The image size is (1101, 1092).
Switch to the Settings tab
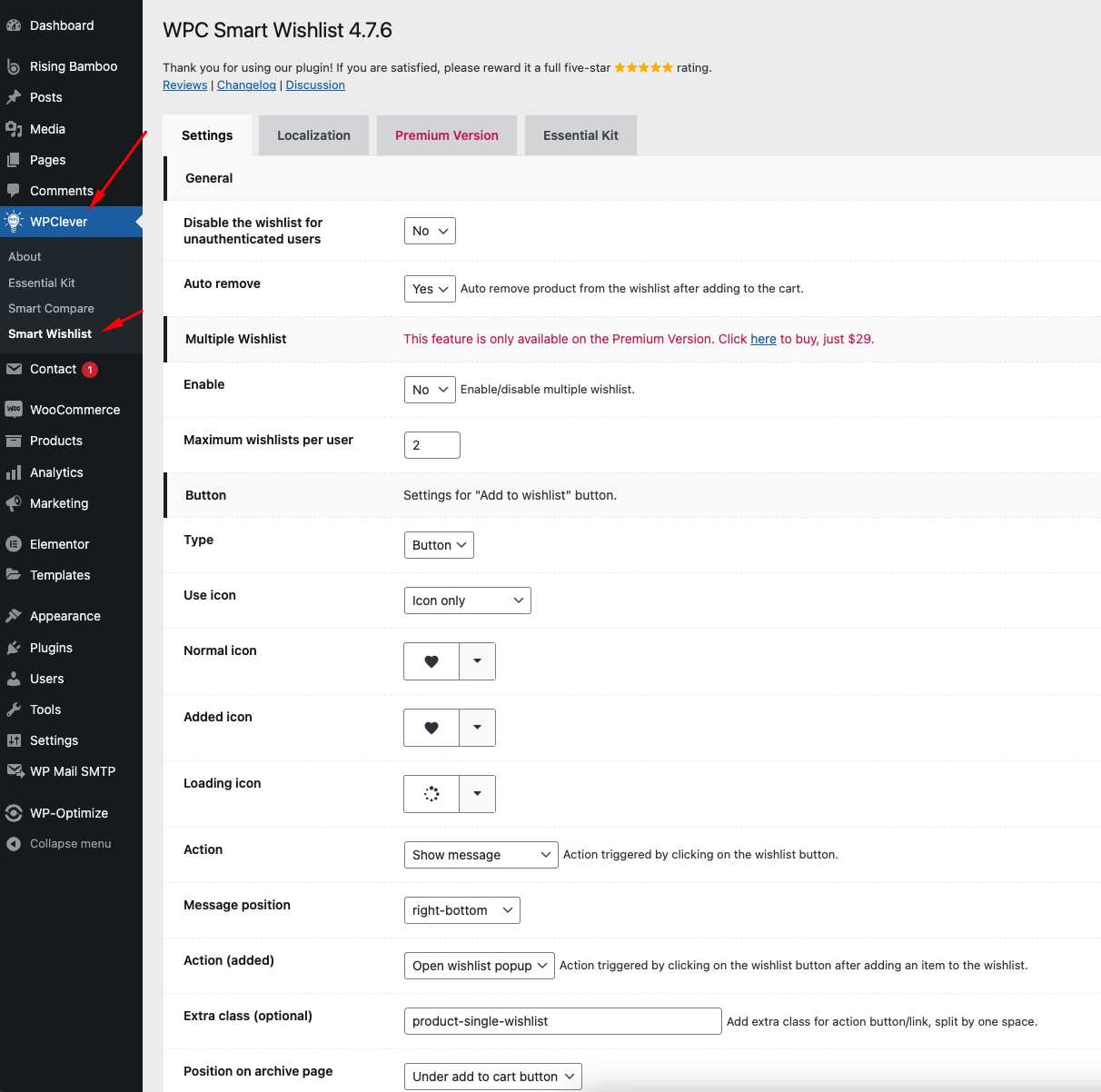coord(207,135)
